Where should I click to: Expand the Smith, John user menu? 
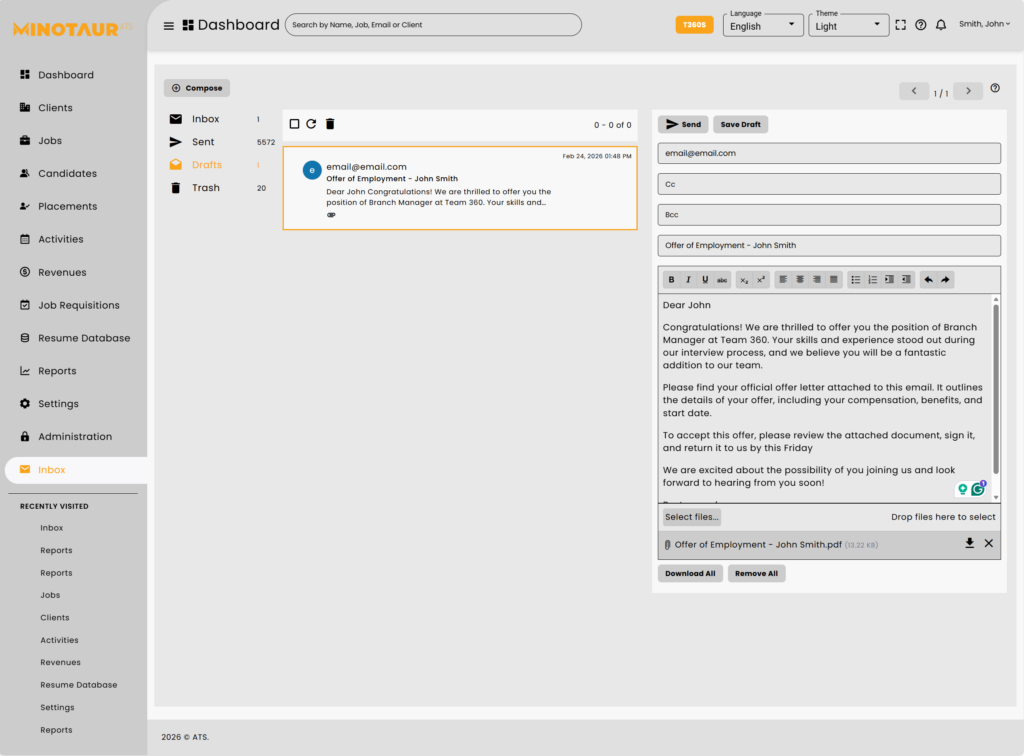pyautogui.click(x=984, y=24)
